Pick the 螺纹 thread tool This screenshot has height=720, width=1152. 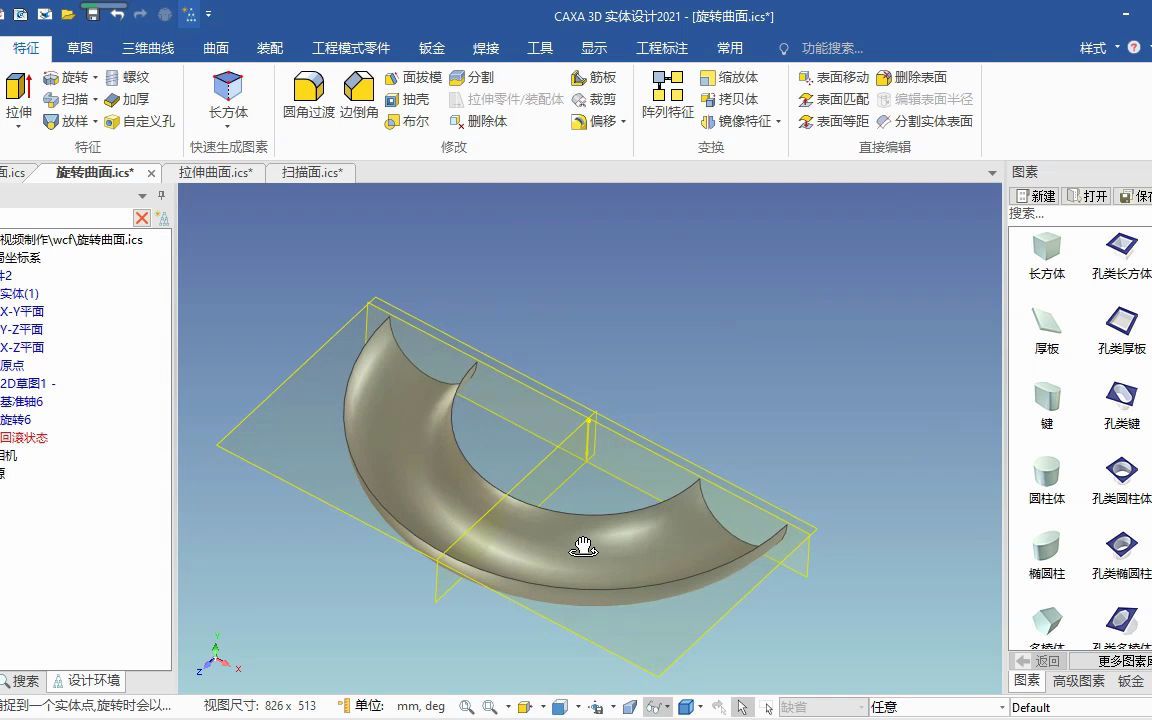[128, 77]
